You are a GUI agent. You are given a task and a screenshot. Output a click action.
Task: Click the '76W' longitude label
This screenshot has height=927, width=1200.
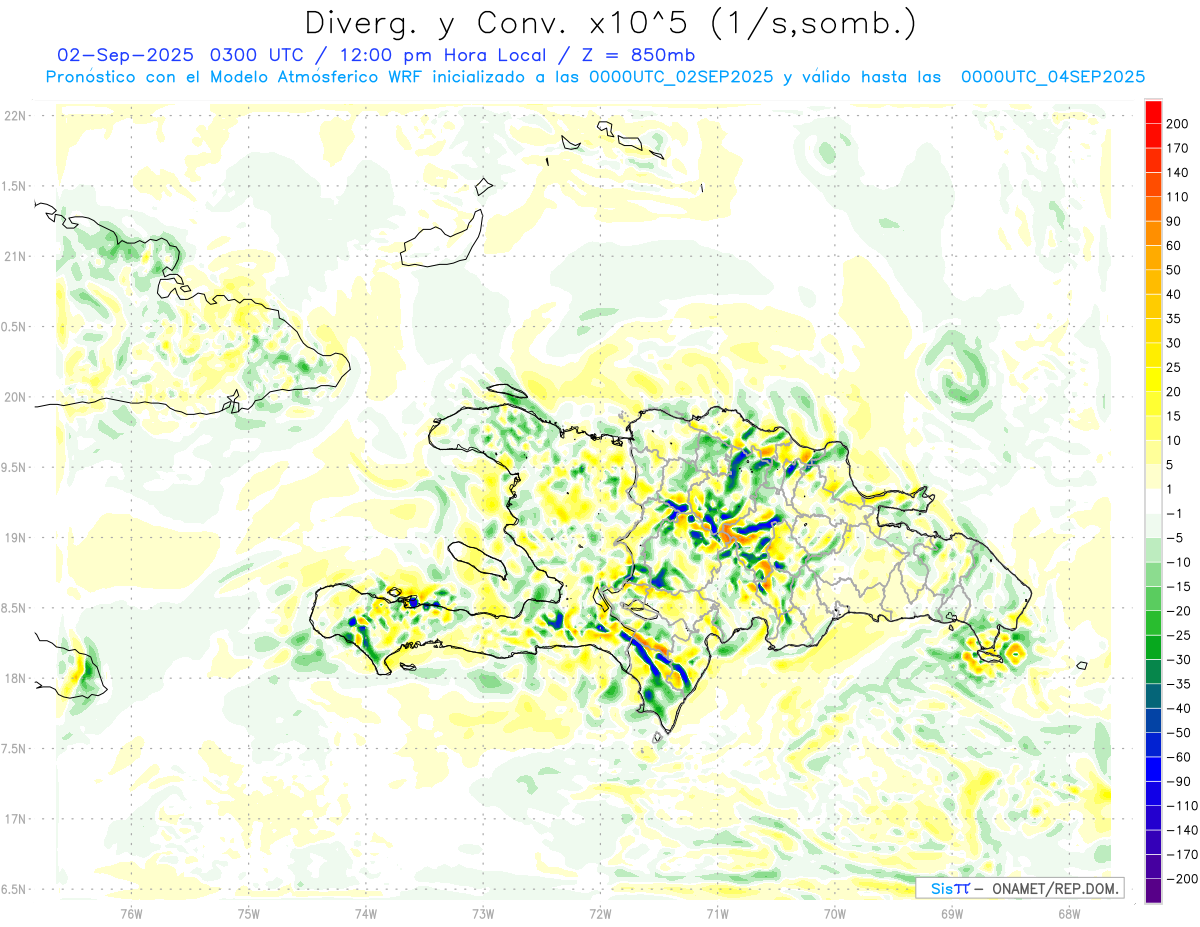click(x=131, y=913)
